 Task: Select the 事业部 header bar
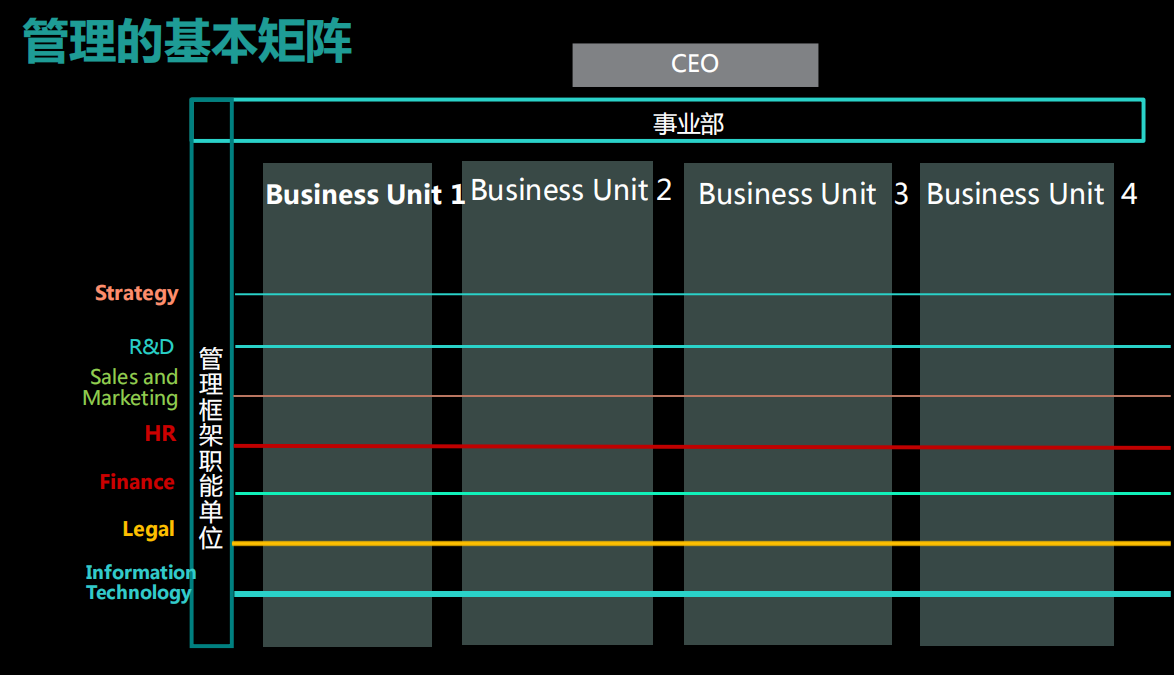click(688, 120)
